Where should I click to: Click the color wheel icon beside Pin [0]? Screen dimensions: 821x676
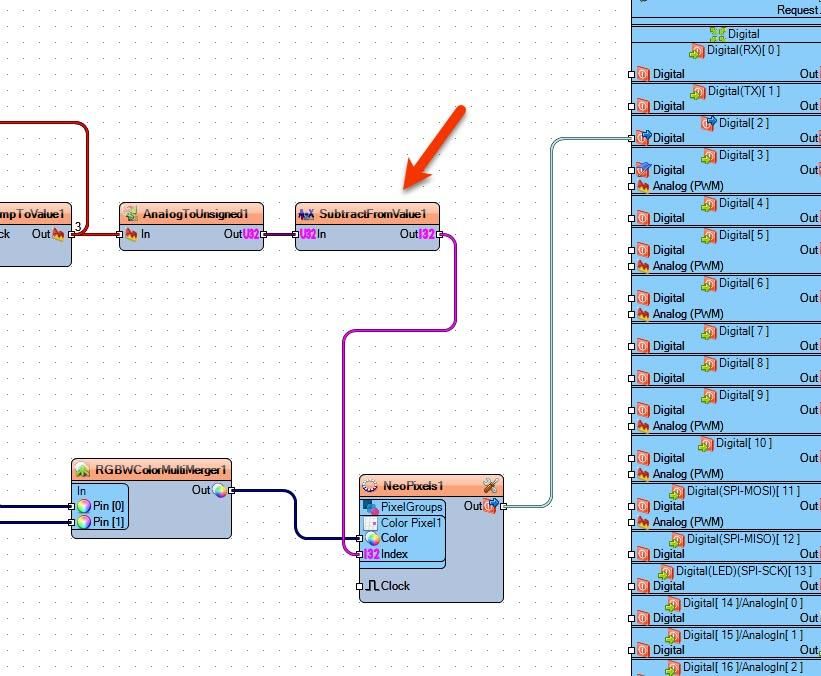(x=84, y=506)
